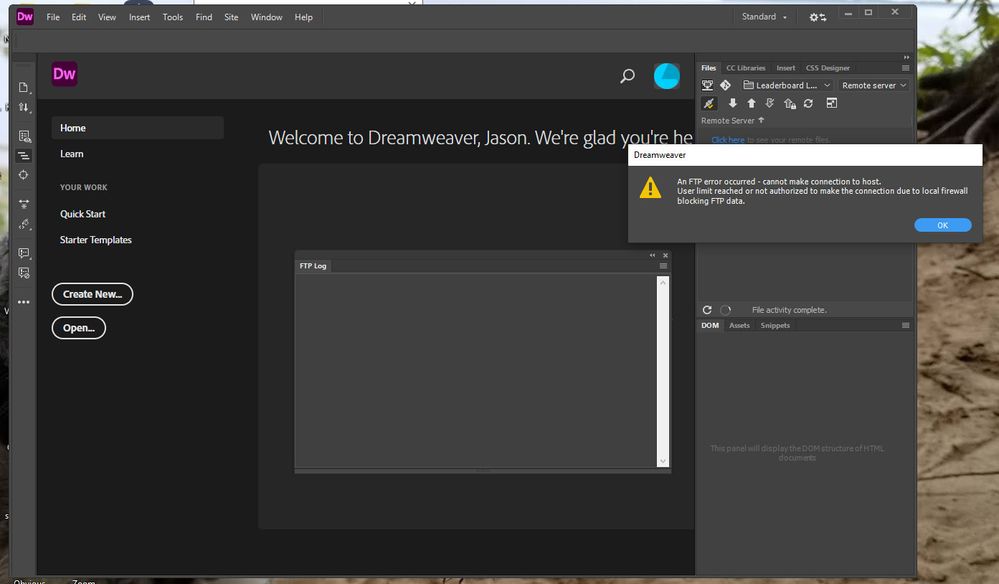Open Documents icon in left toolbar
This screenshot has width=999, height=584.
(x=24, y=87)
